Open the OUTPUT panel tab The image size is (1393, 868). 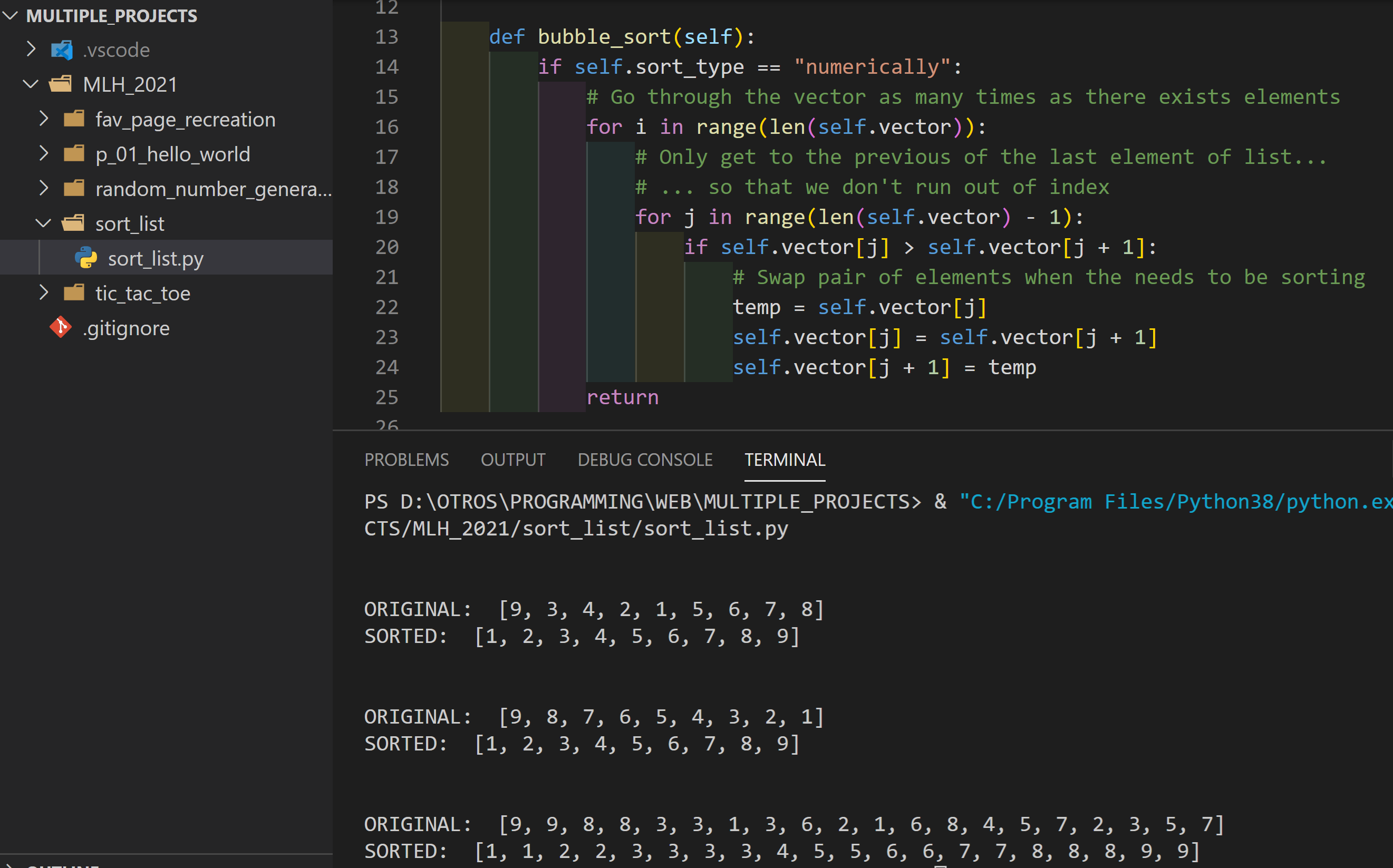click(513, 459)
